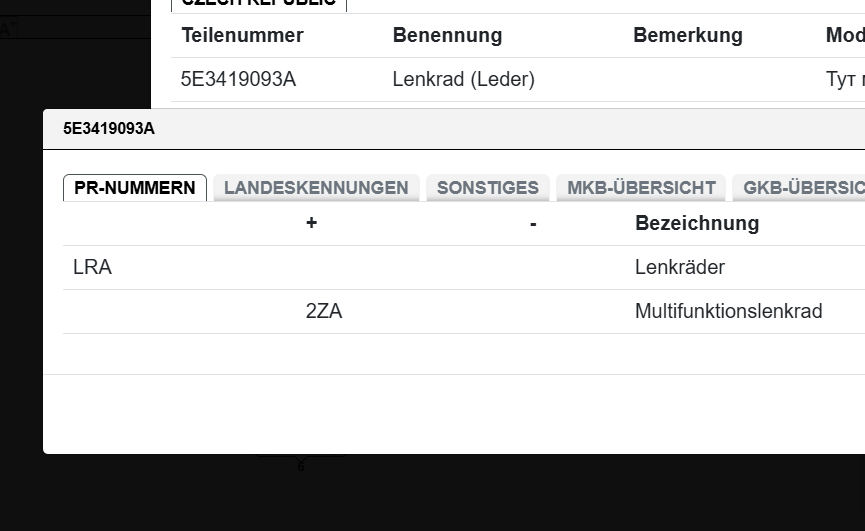Click the Lenkrad (Leder) cell
The image size is (865, 531).
(463, 79)
